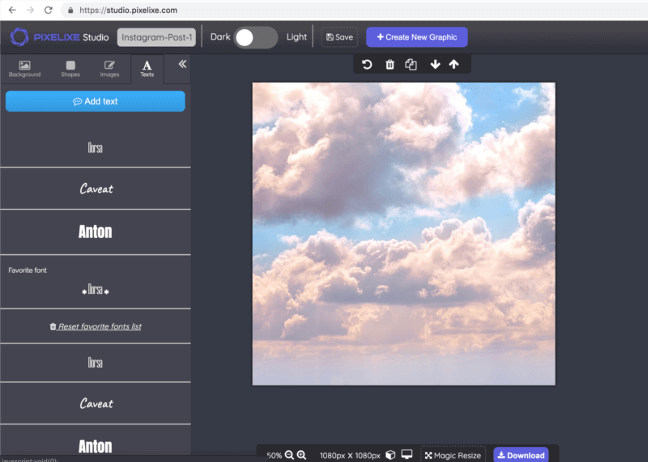Zoom in using the plus magnifier
The width and height of the screenshot is (648, 462).
pos(301,455)
